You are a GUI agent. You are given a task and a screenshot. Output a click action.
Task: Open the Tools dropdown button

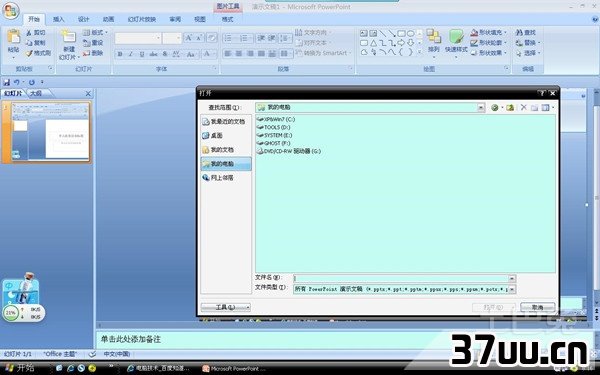tap(226, 307)
